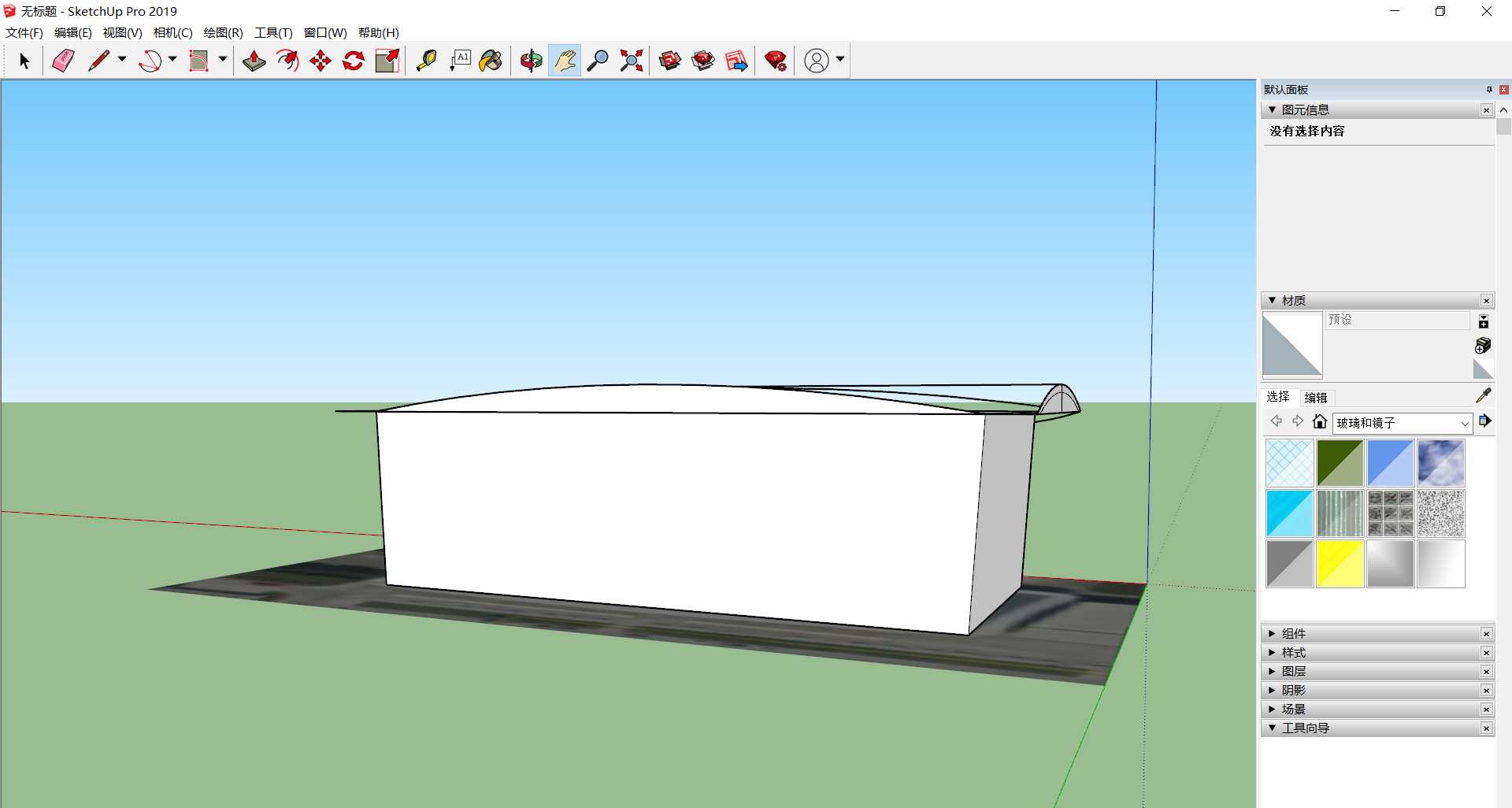Viewport: 1512px width, 808px height.
Task: Choose the yellow translucent glass swatch
Action: [x=1340, y=564]
